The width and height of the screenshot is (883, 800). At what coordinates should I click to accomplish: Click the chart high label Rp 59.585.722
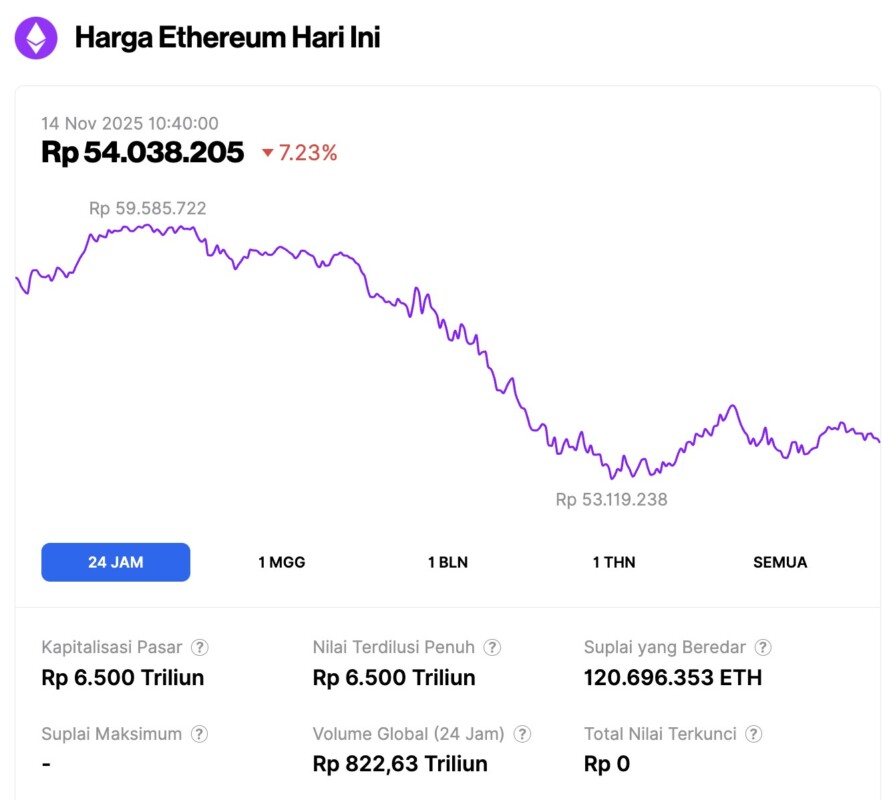pyautogui.click(x=147, y=208)
